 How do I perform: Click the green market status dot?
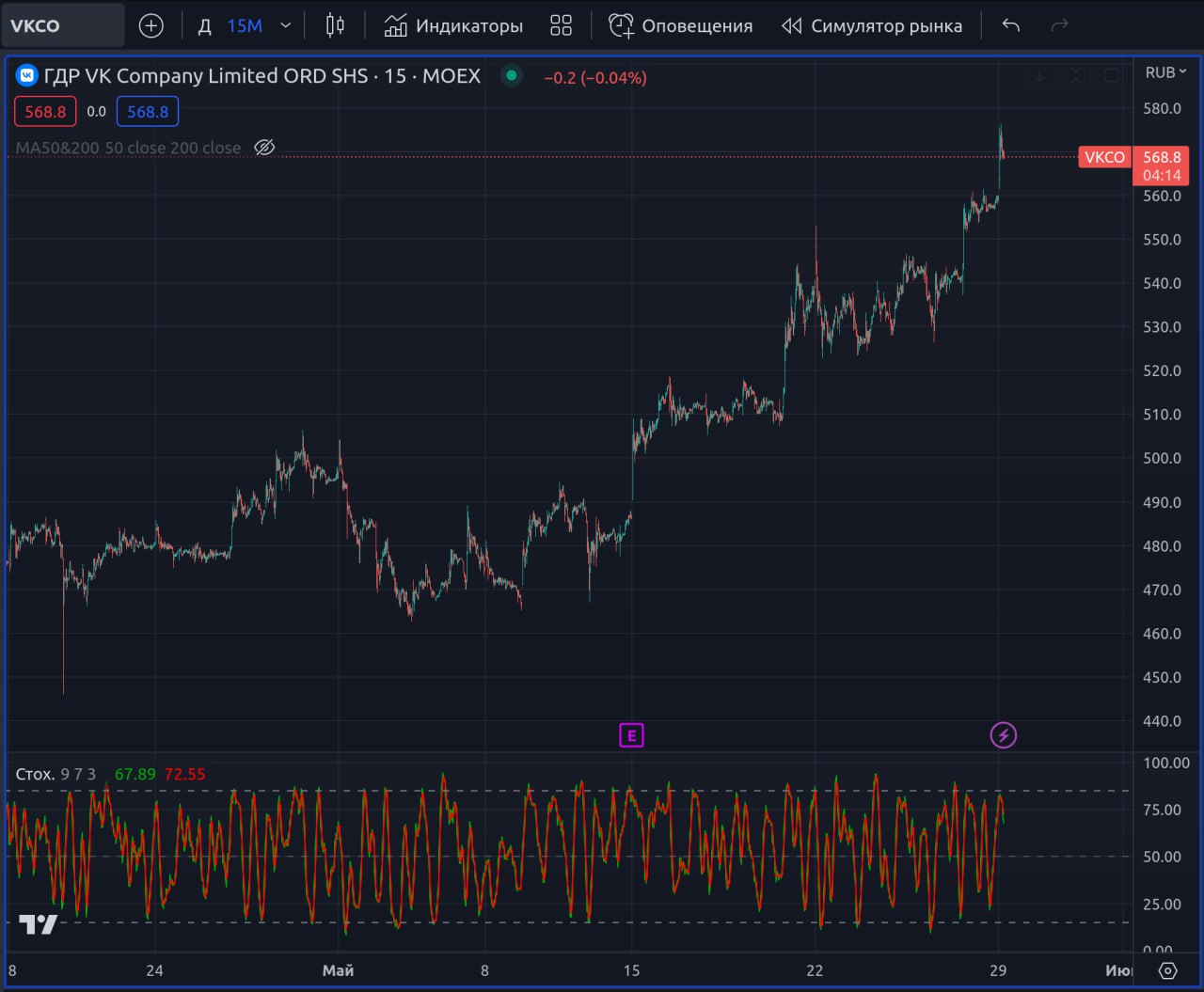511,75
